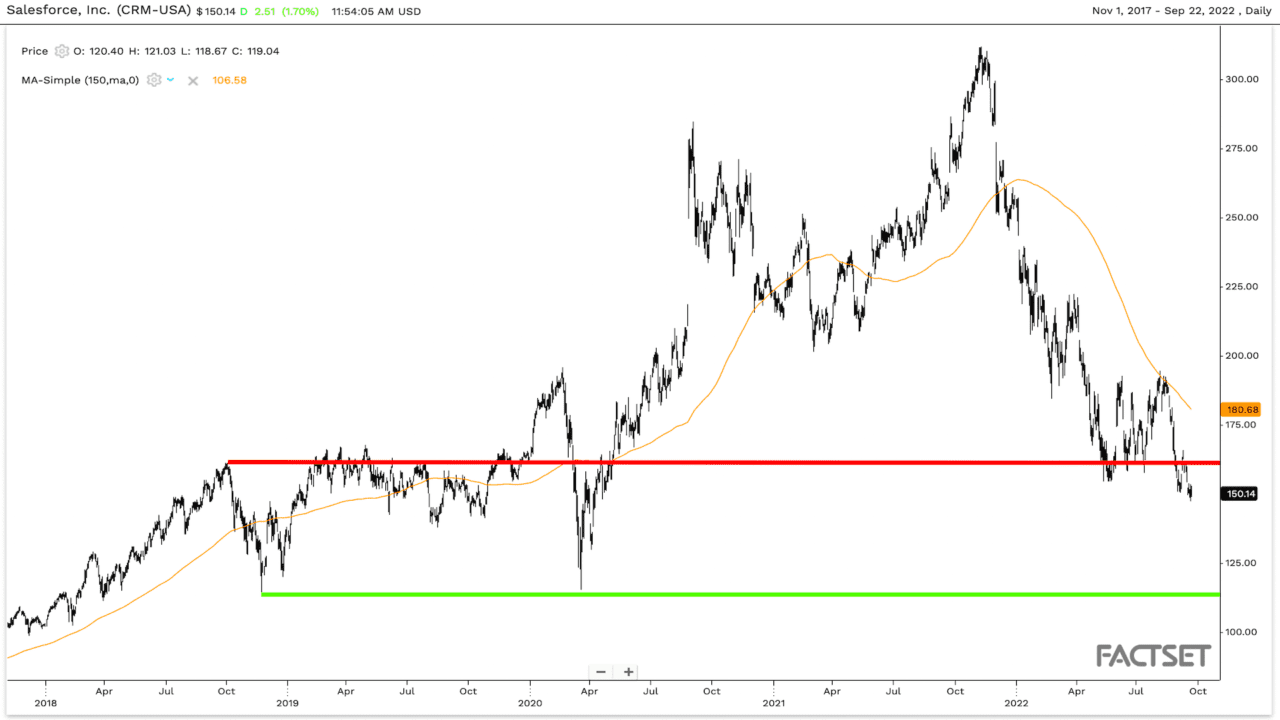
Task: Click the MA-Simple (150,ma,0) legend label
Action: point(80,80)
